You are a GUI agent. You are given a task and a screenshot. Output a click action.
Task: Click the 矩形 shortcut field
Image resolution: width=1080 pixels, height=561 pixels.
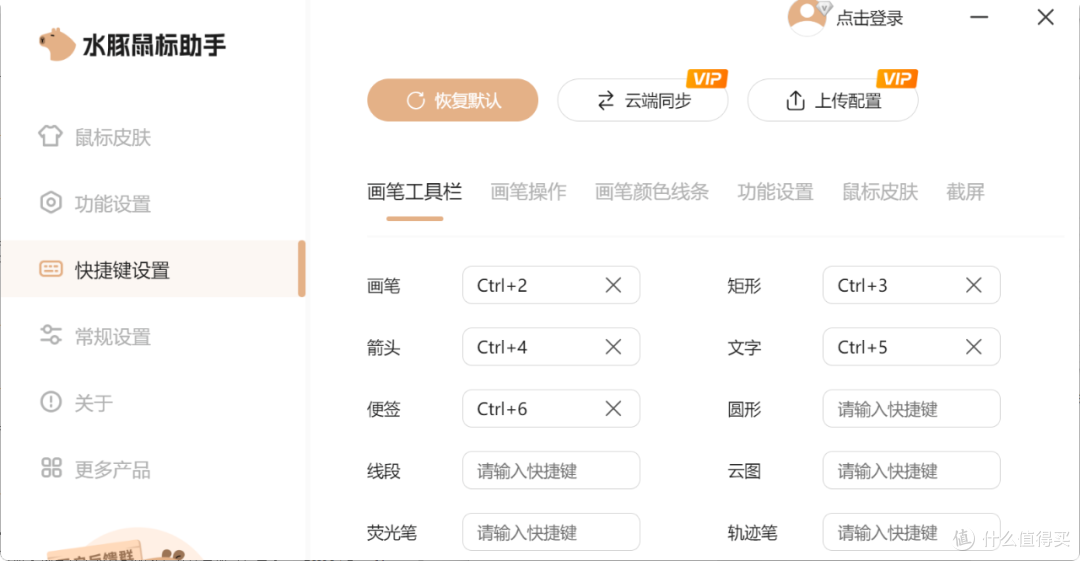(911, 285)
